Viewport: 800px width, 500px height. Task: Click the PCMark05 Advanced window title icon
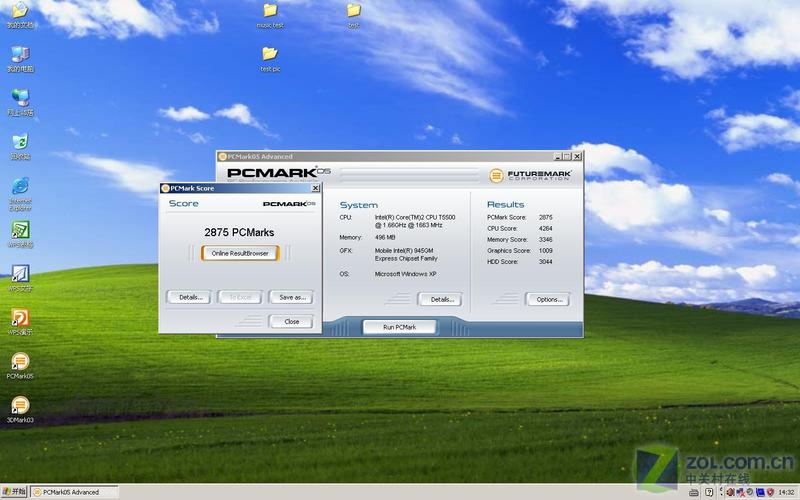(222, 157)
